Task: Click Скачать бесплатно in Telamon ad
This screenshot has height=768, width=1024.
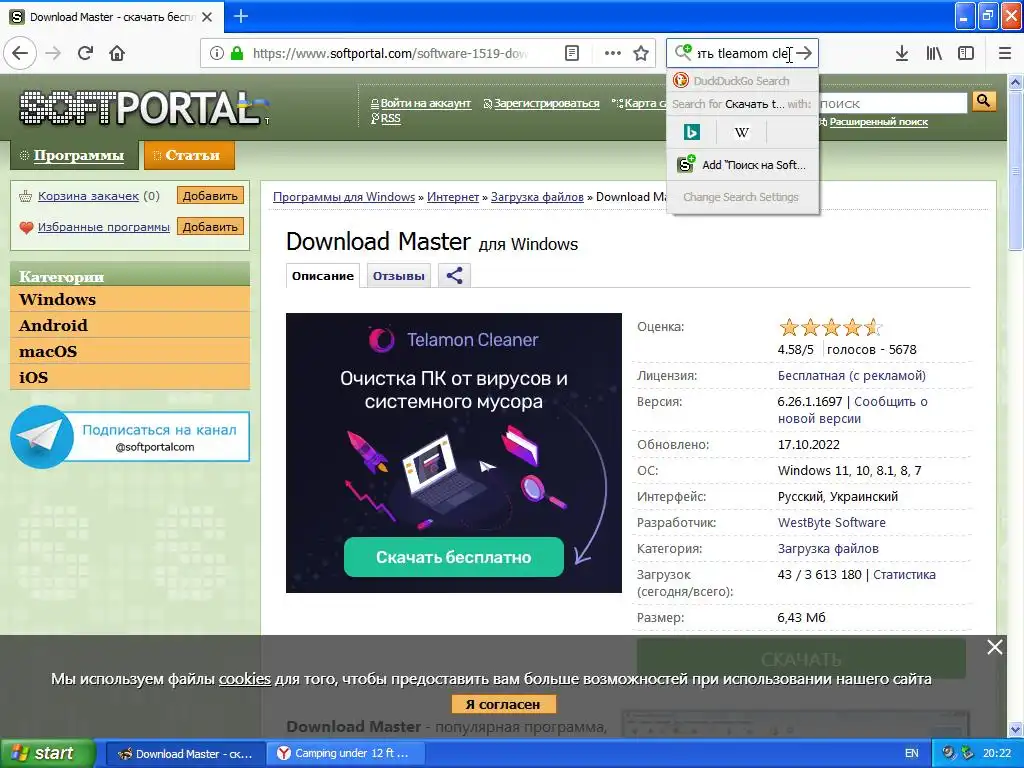Action: pos(453,557)
